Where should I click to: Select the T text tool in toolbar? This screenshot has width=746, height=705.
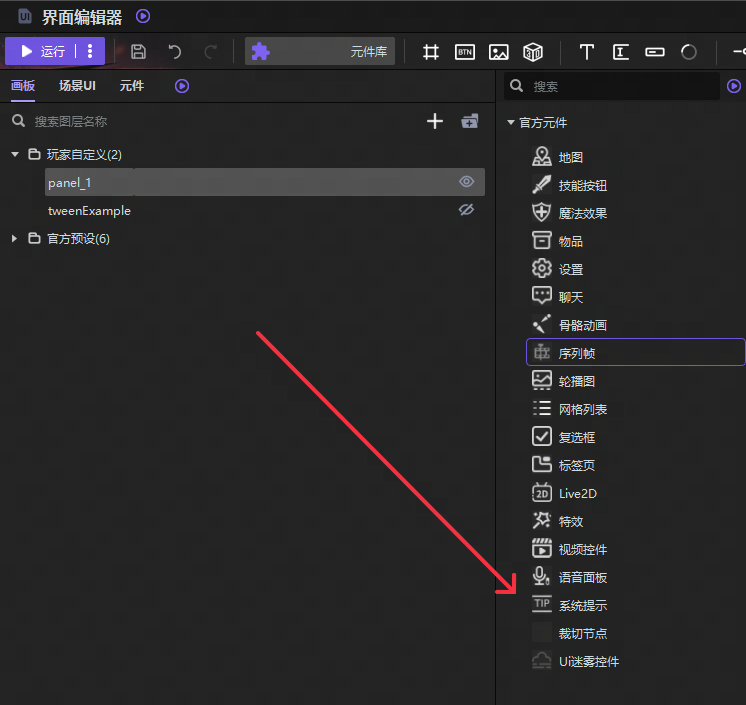(587, 52)
